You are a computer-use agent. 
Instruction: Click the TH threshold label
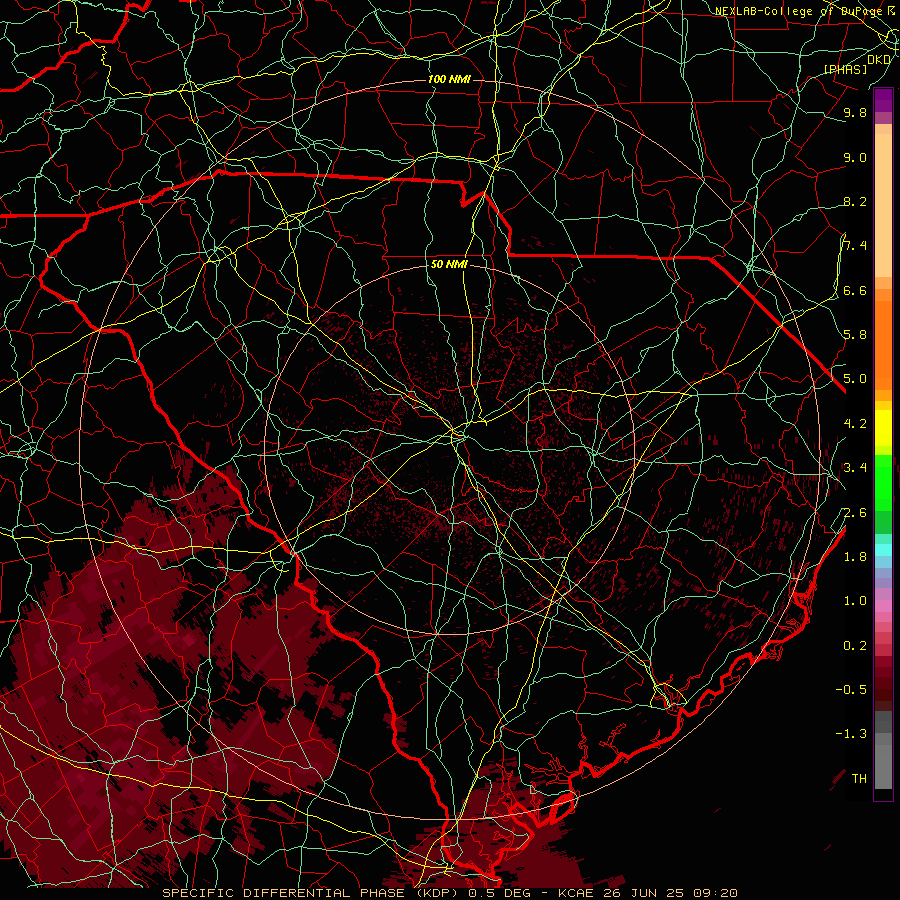pyautogui.click(x=859, y=778)
